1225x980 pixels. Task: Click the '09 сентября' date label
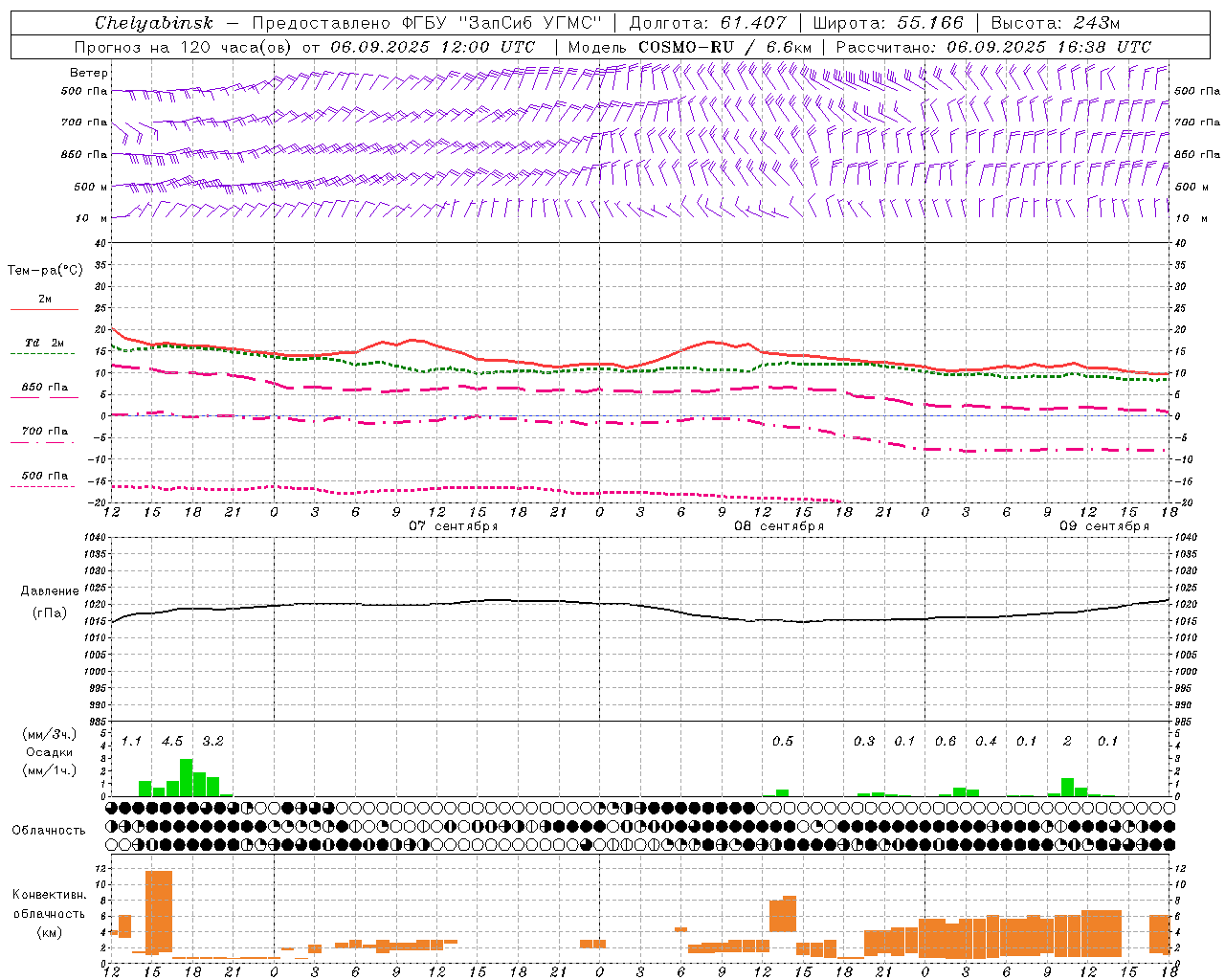[x=1103, y=526]
